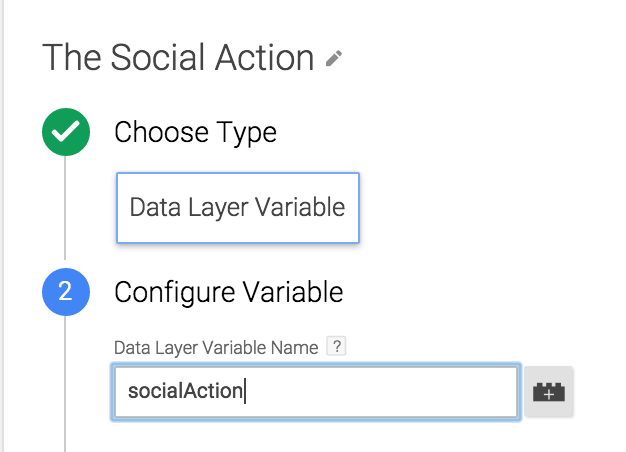The height and width of the screenshot is (452, 626).
Task: Click the plus sign on the brick button
Action: click(549, 395)
